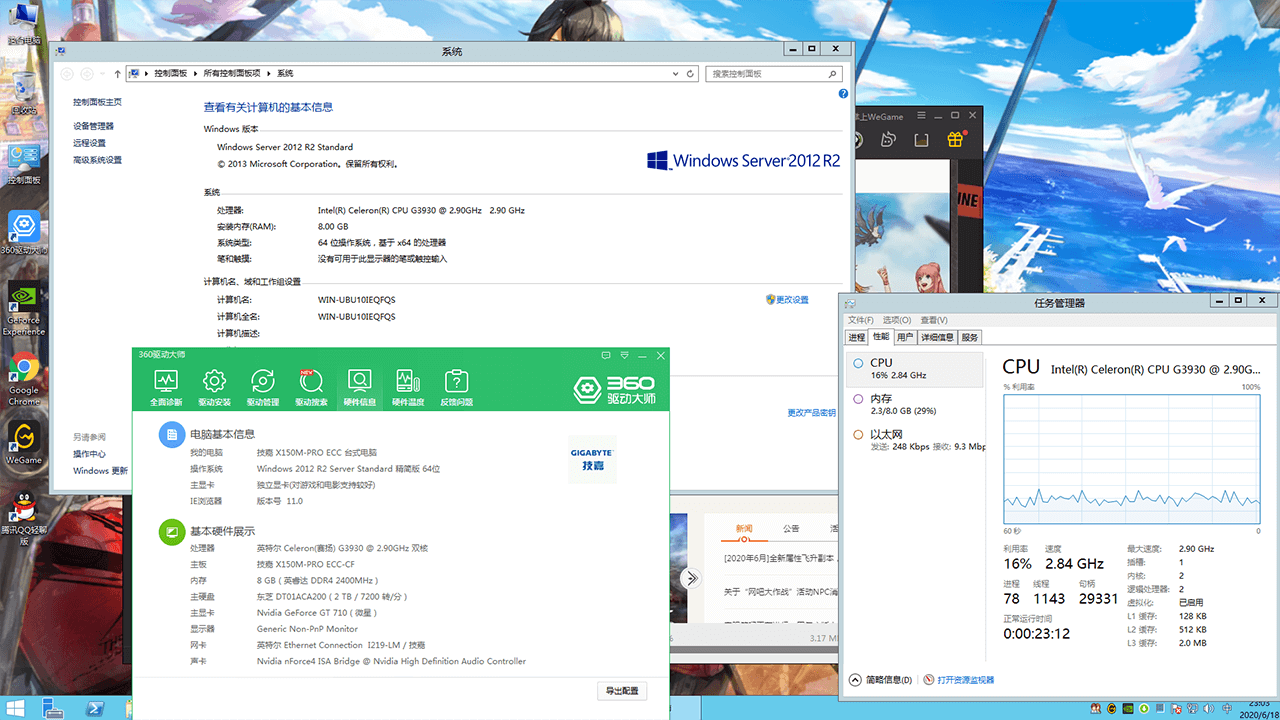Switch to 公告 tab in game launcher

tap(791, 528)
